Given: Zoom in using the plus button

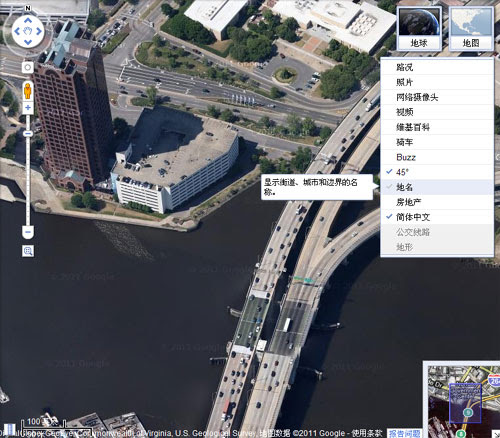Looking at the screenshot, I should [x=28, y=107].
